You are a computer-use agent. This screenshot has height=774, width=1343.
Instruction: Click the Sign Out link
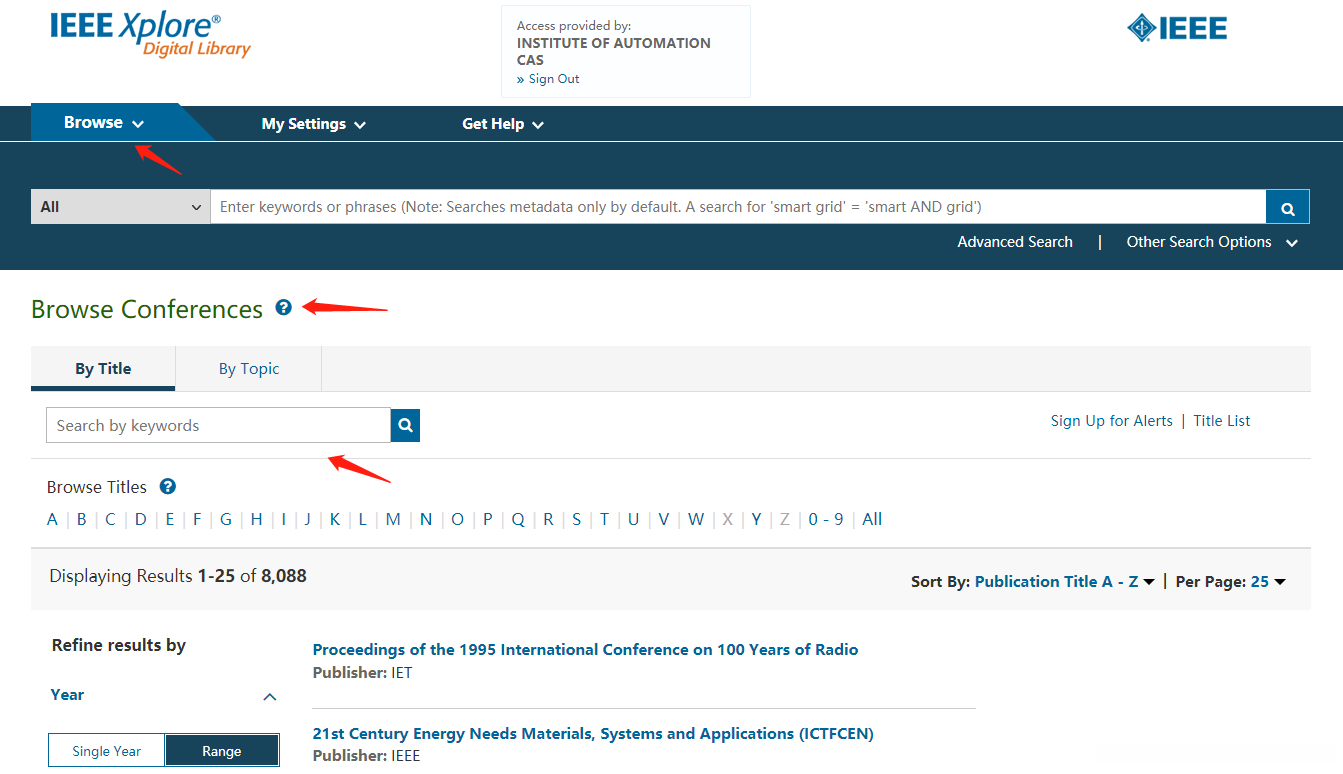click(x=553, y=79)
